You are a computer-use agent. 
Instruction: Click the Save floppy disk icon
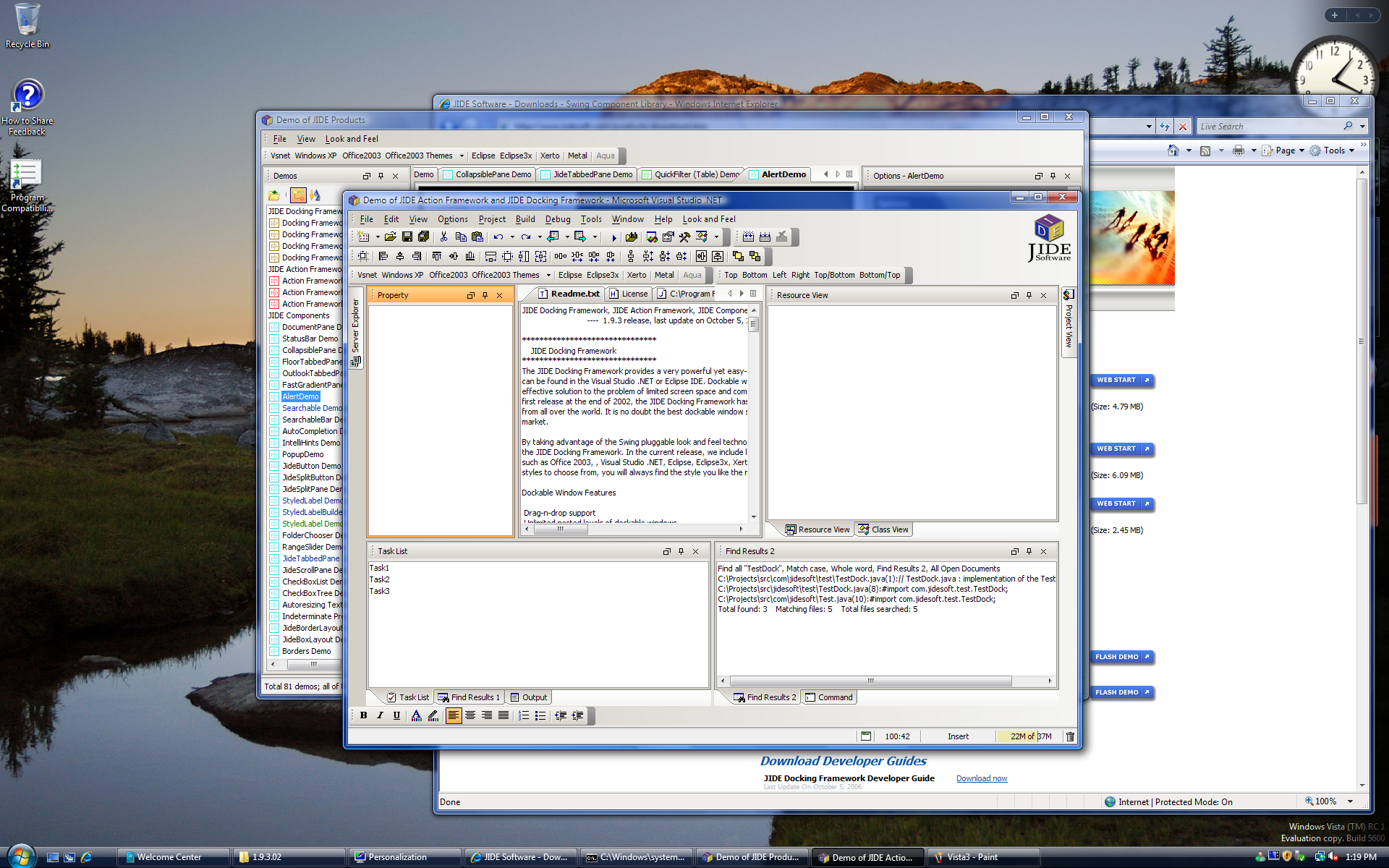tap(407, 237)
